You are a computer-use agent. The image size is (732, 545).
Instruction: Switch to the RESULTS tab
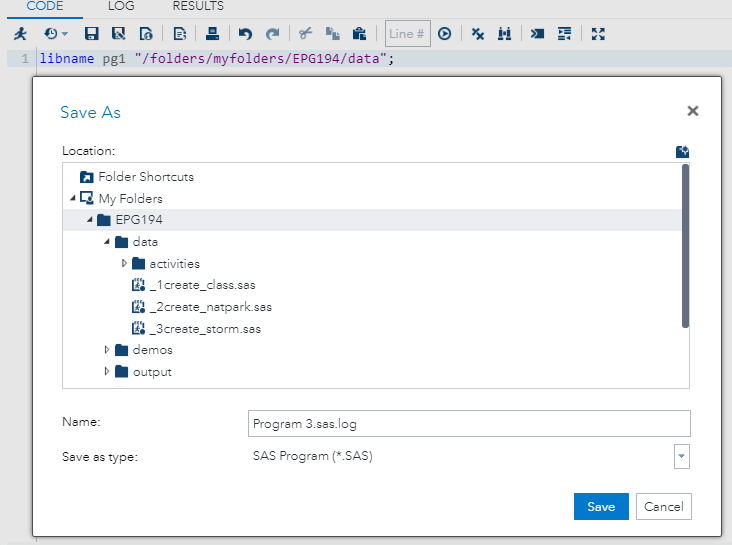point(198,6)
